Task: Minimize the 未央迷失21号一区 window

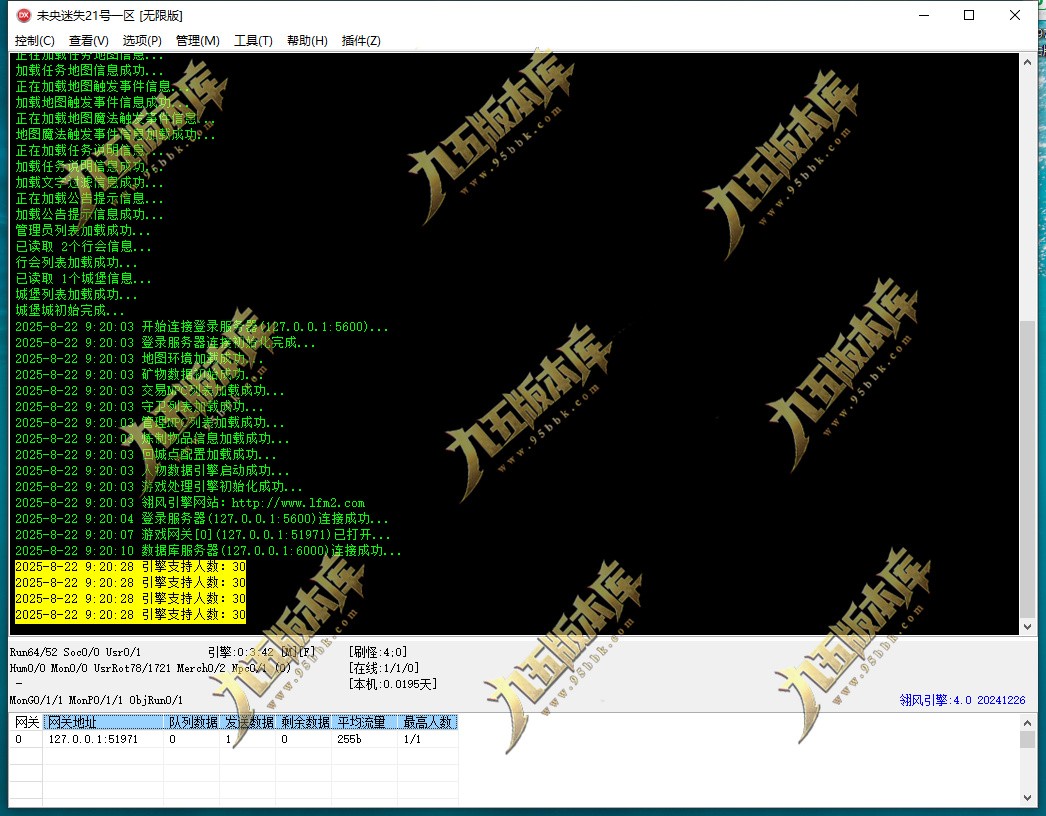Action: [924, 15]
